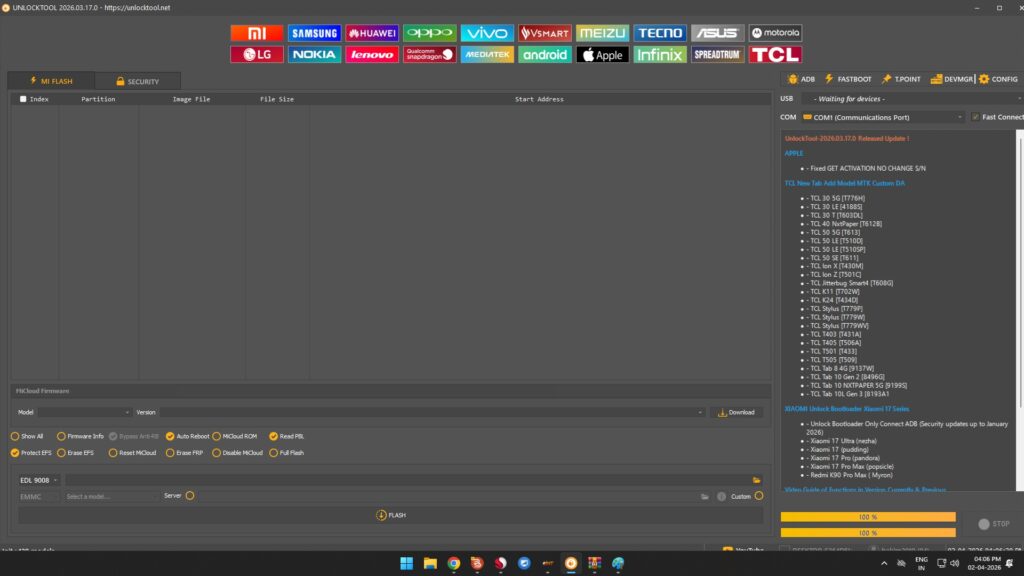
Task: Select the MediaTek brand logo
Action: [487, 54]
